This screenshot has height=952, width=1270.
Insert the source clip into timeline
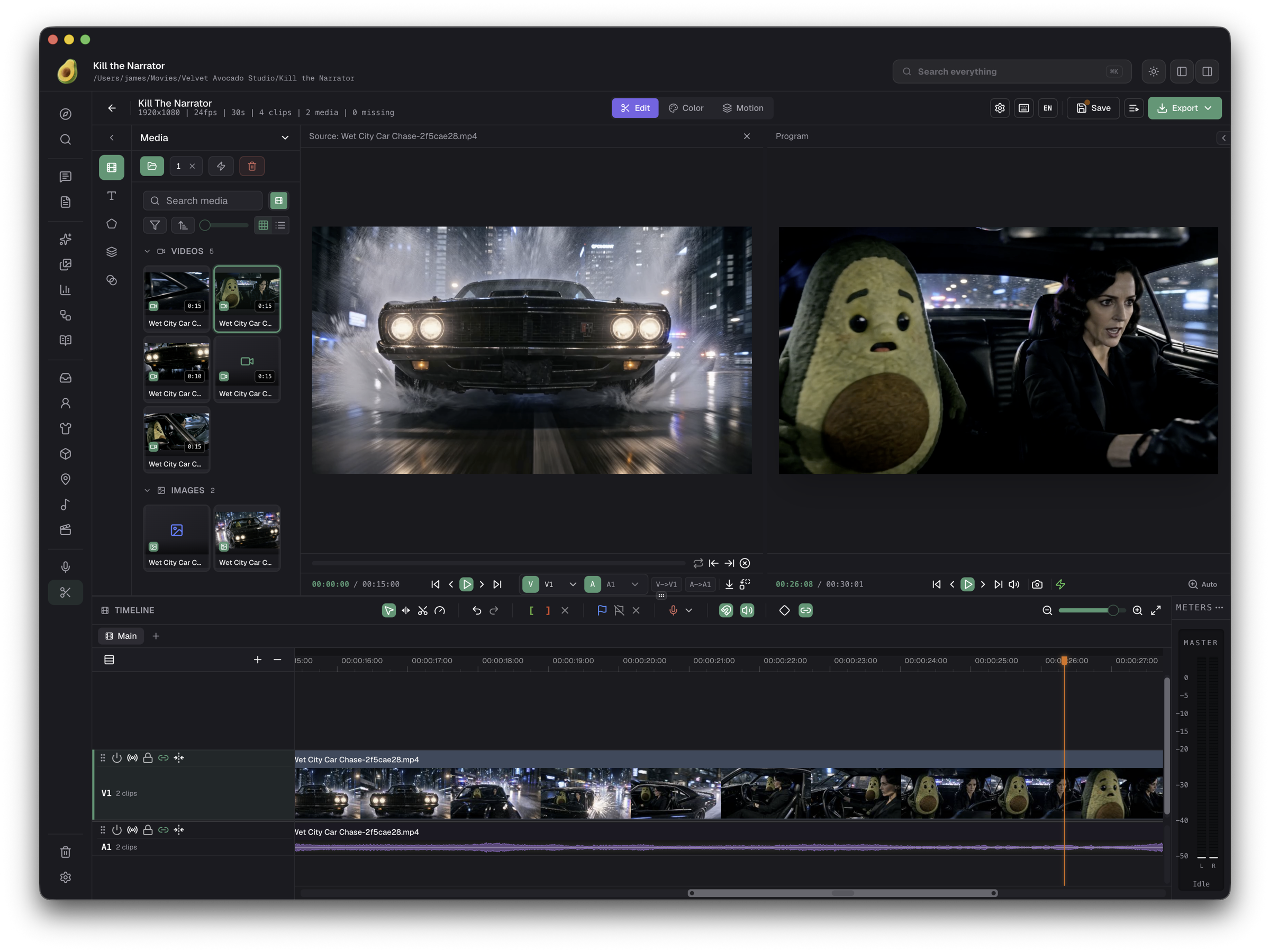pyautogui.click(x=729, y=584)
